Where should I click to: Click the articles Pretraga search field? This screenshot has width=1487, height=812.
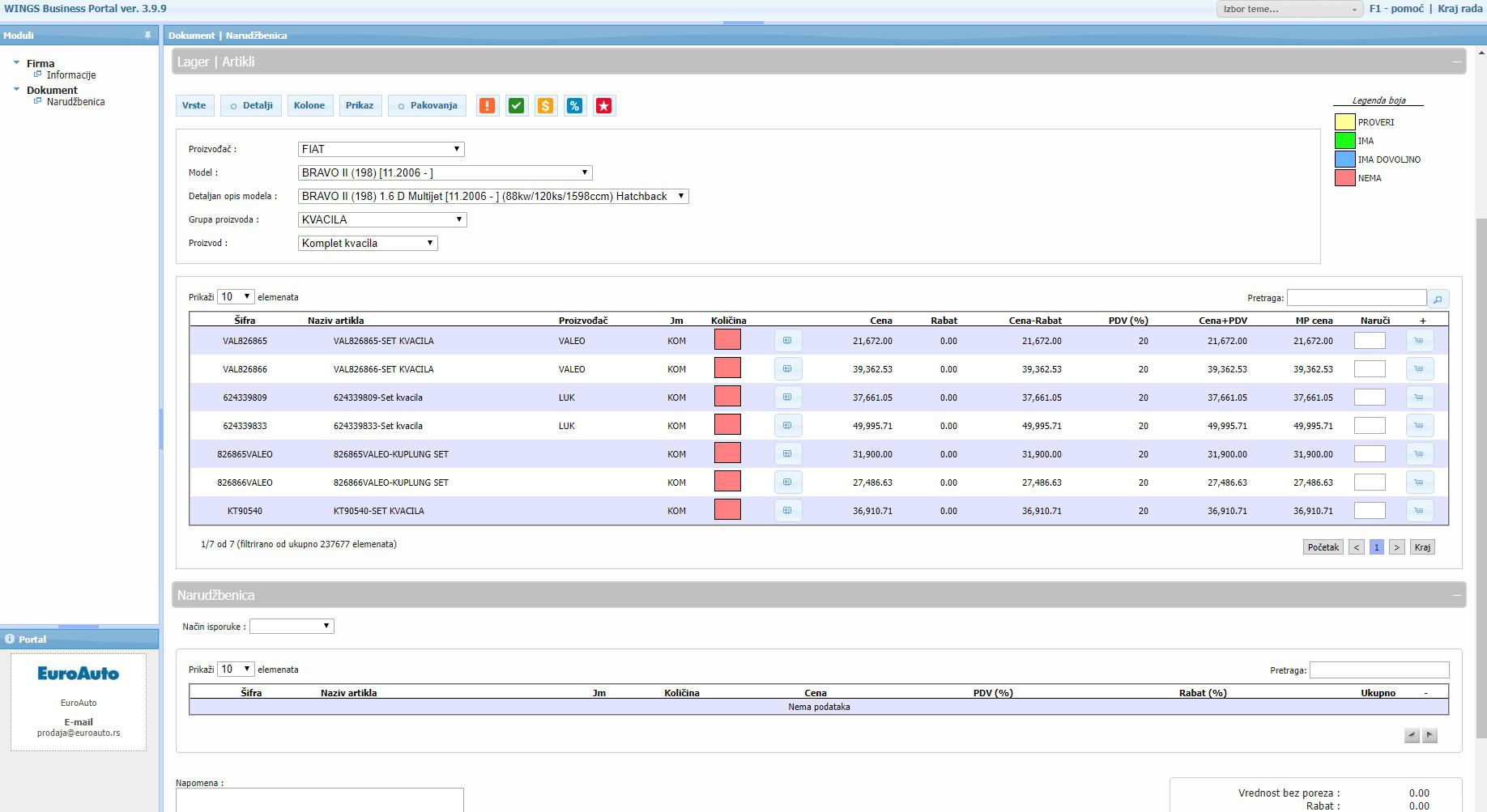pyautogui.click(x=1357, y=298)
